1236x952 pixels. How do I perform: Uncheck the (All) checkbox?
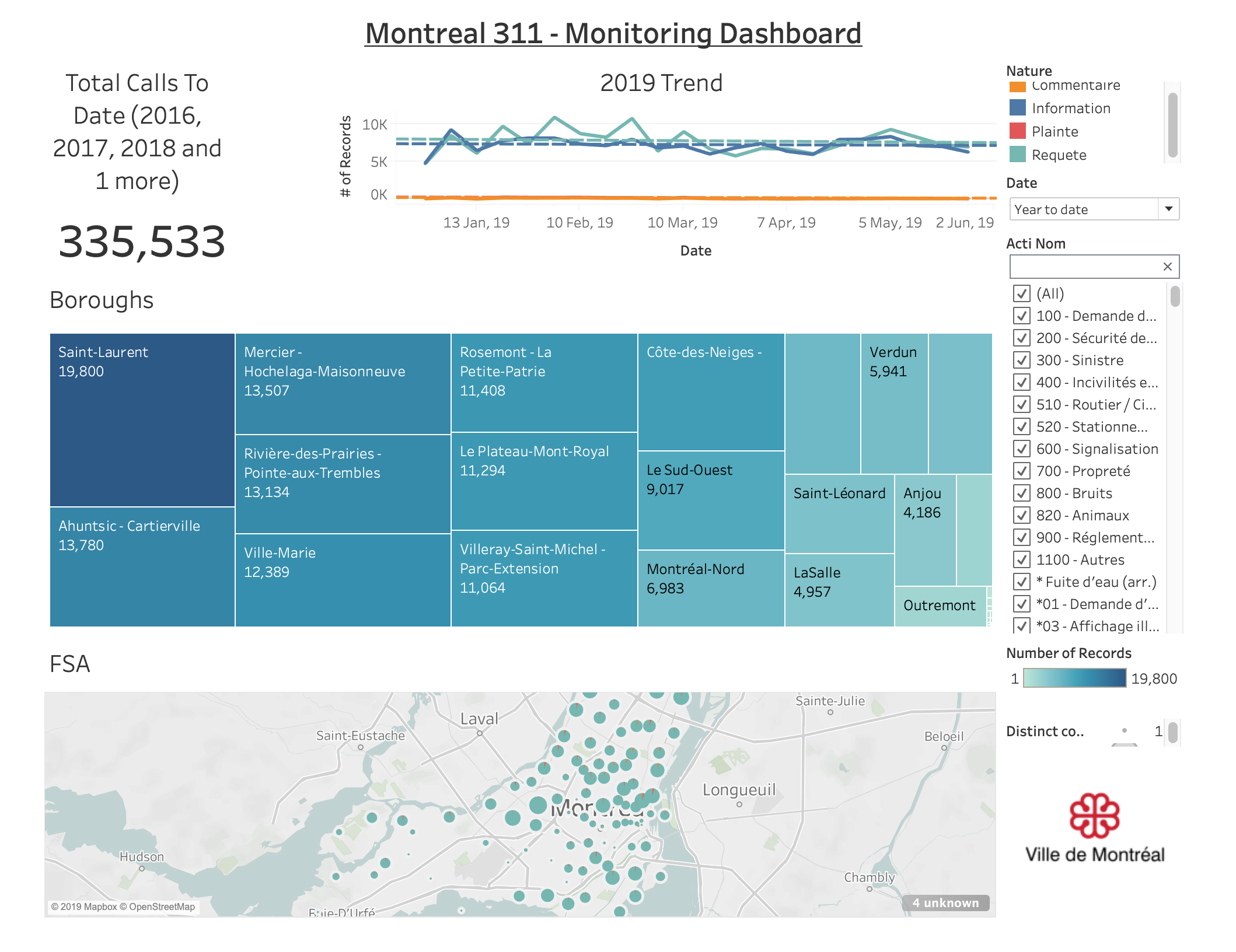[1021, 293]
